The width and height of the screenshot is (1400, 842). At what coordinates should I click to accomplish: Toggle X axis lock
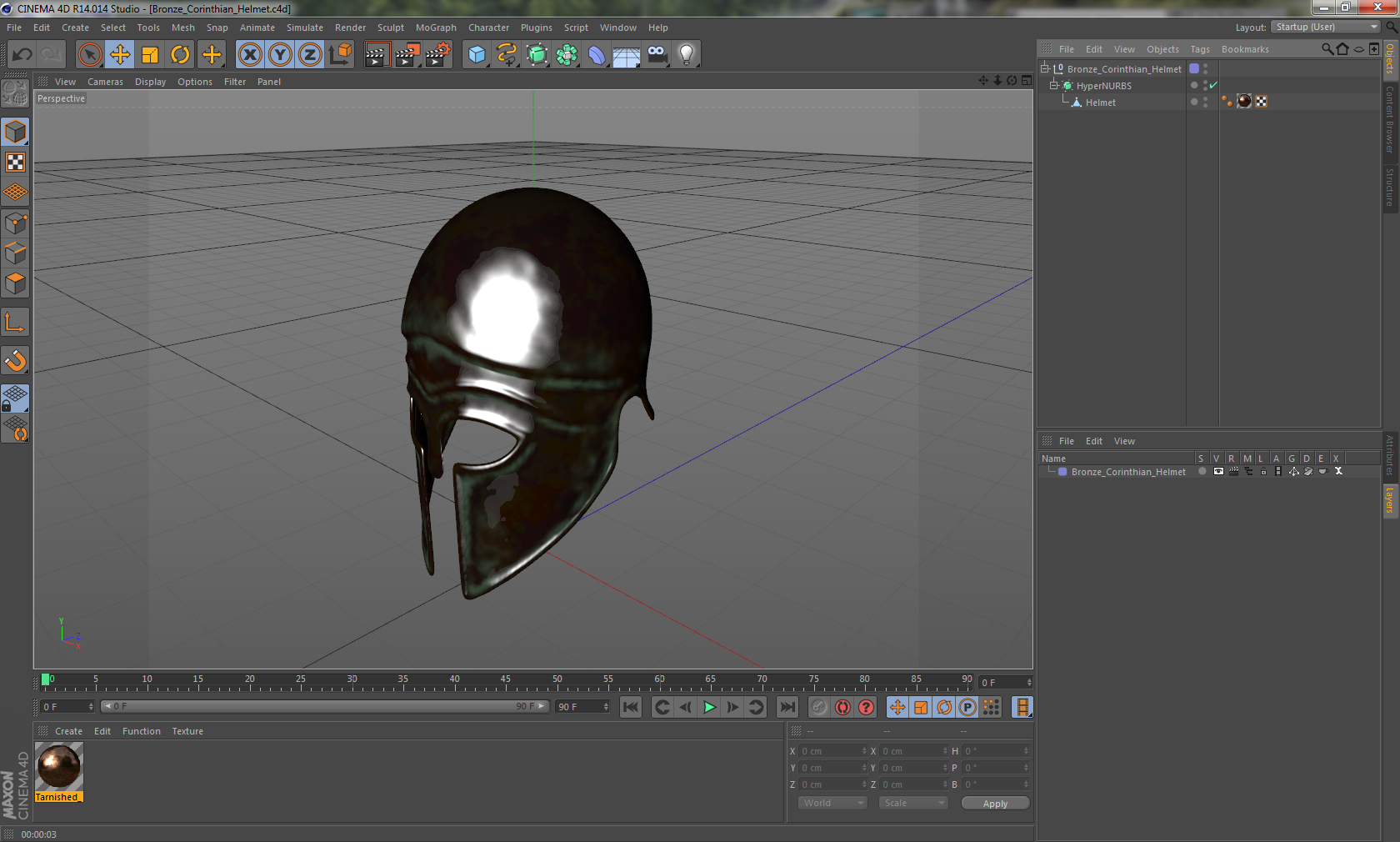[250, 55]
